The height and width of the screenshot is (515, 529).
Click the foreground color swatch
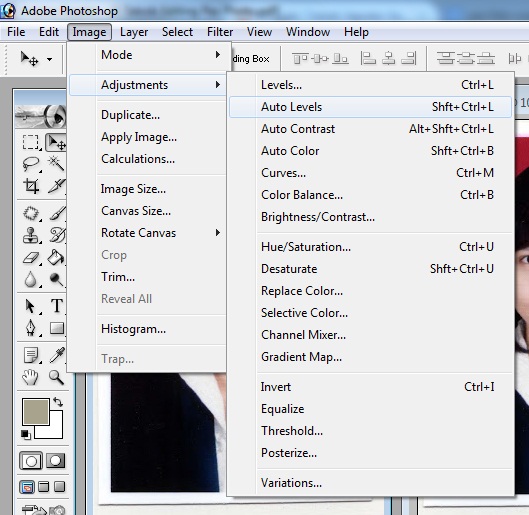pyautogui.click(x=36, y=411)
